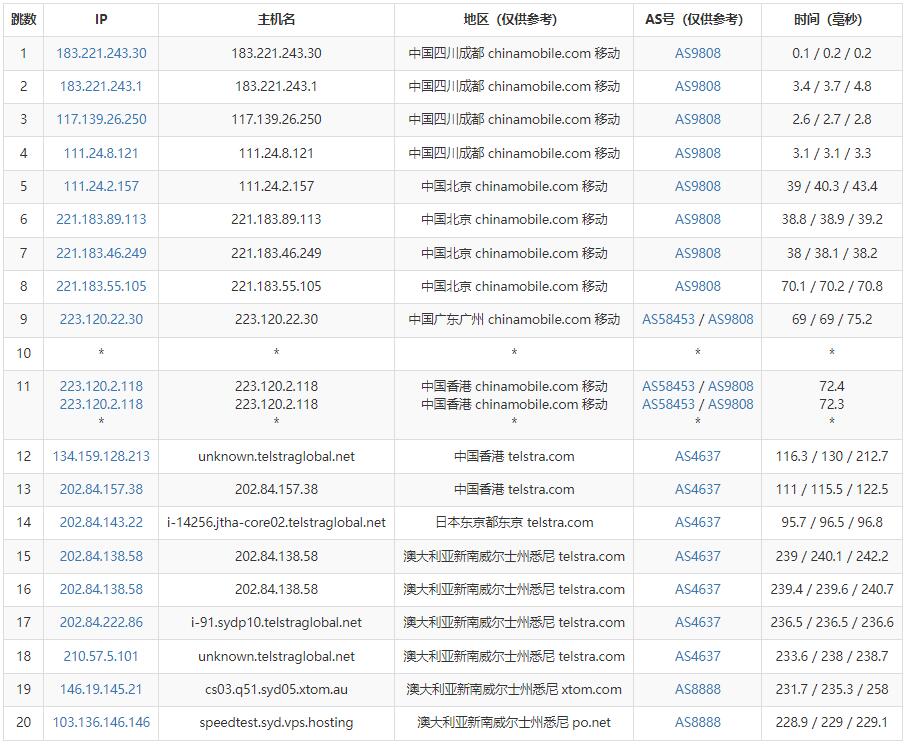This screenshot has width=908, height=746.
Task: Click IP link 117.139.26.250
Action: 101,119
